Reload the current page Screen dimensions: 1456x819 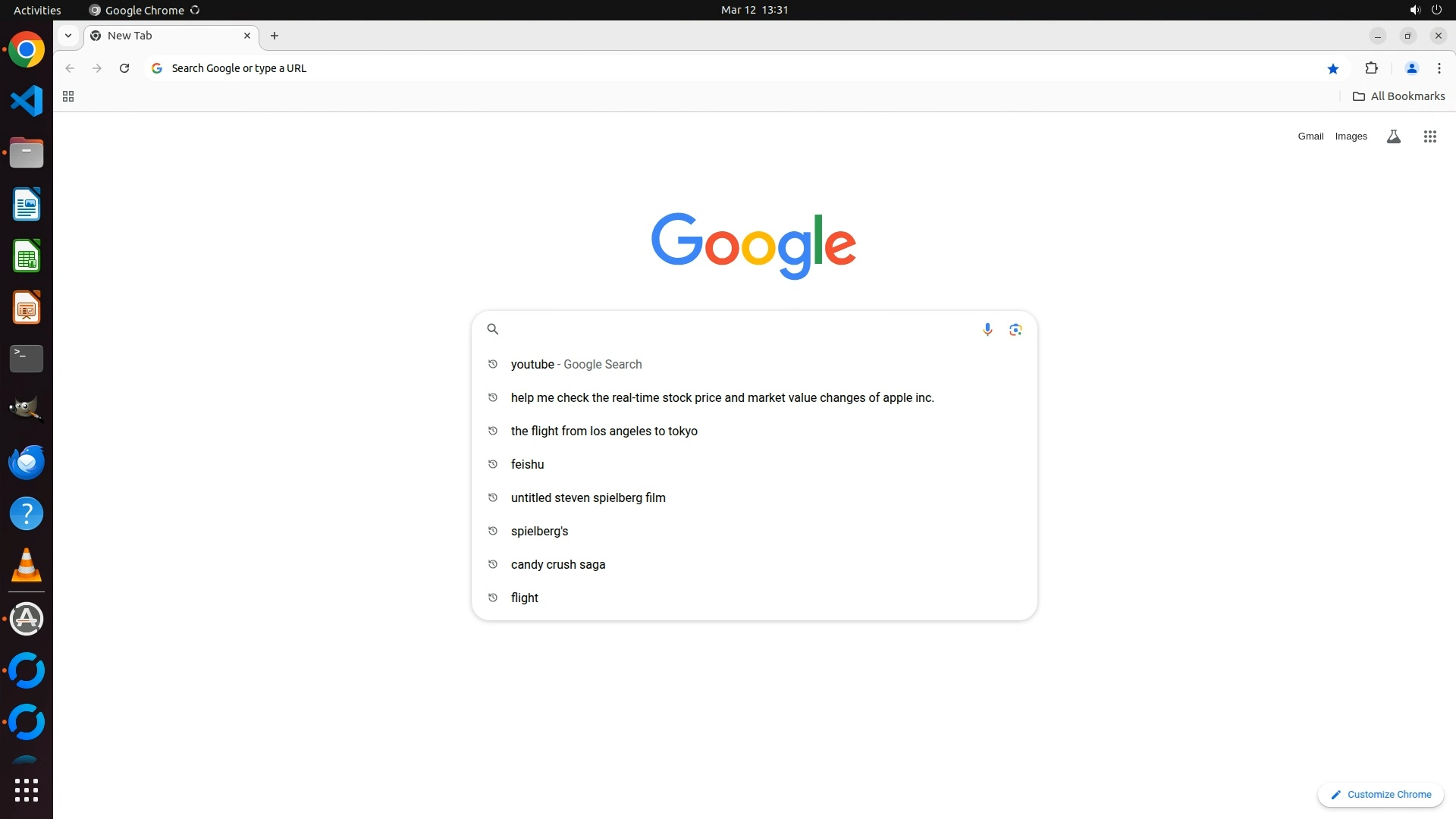124,68
